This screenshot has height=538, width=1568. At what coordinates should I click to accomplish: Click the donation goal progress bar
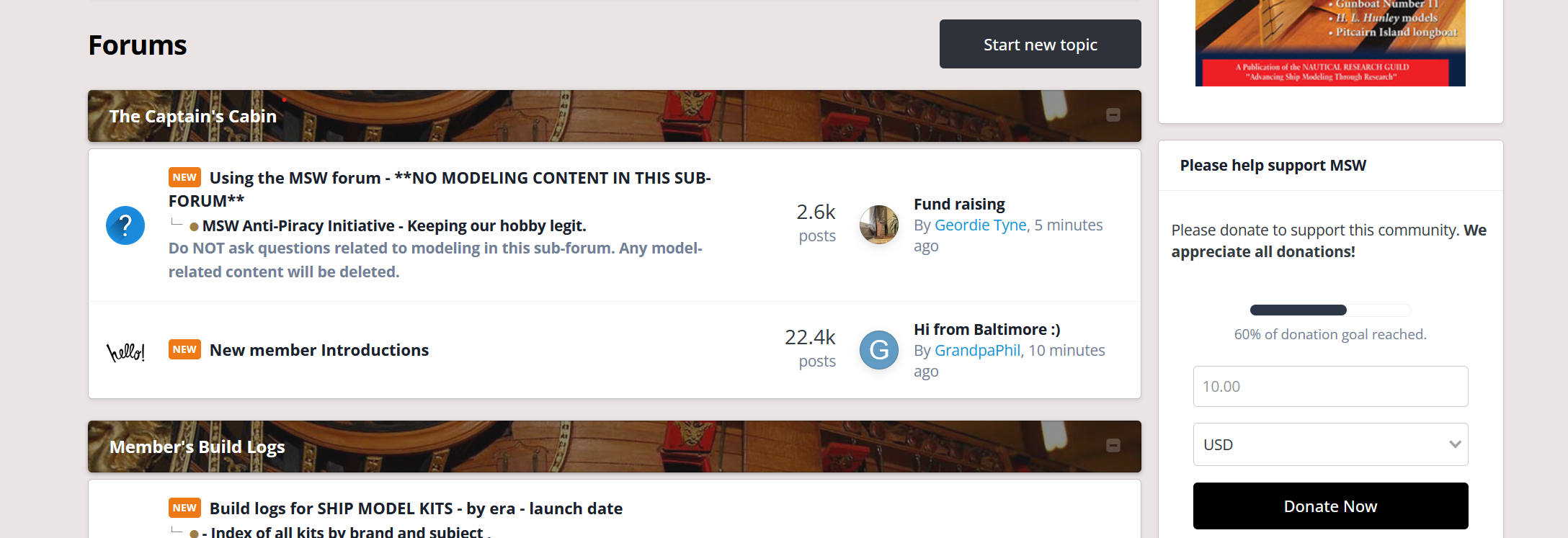point(1330,310)
